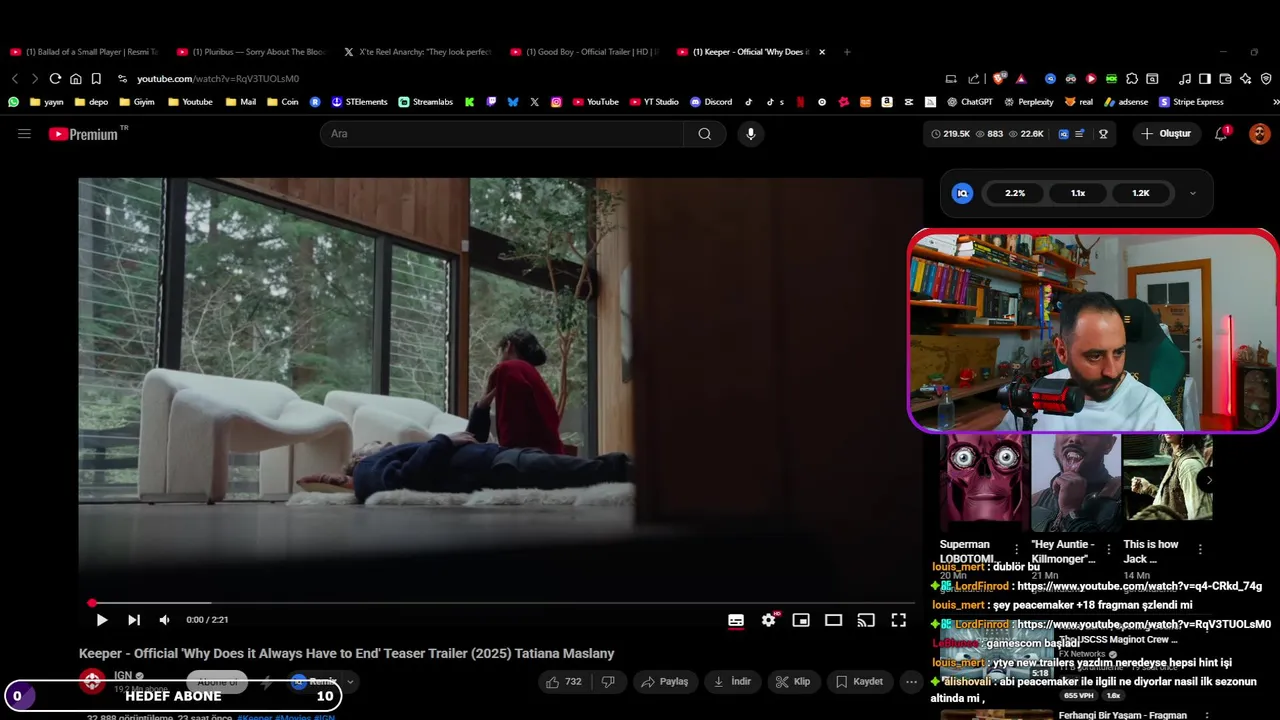
Task: Search with voice microphone
Action: coord(751,134)
